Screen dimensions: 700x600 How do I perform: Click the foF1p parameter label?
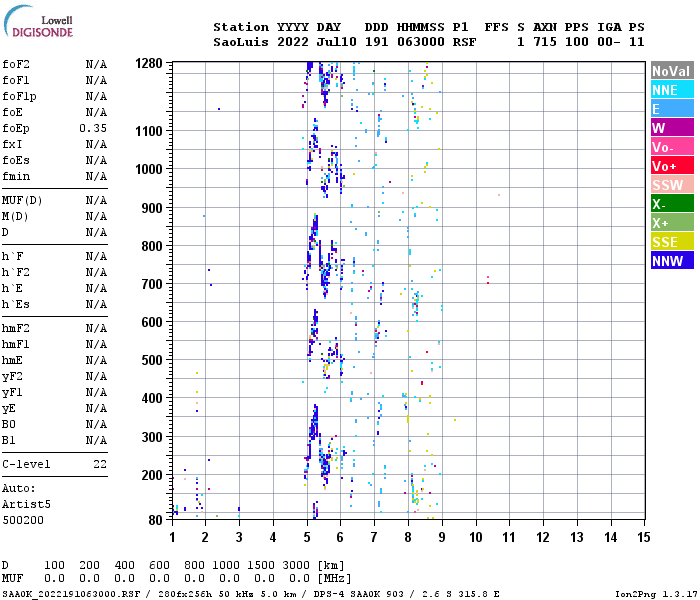point(19,96)
